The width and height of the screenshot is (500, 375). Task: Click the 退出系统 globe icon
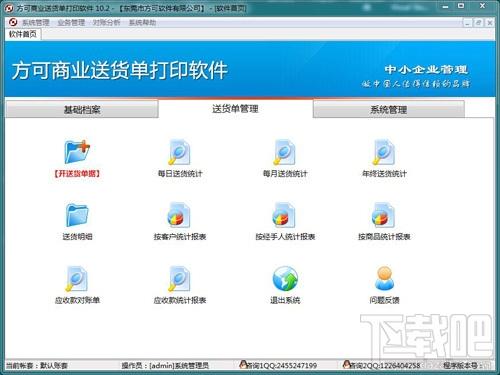[285, 279]
